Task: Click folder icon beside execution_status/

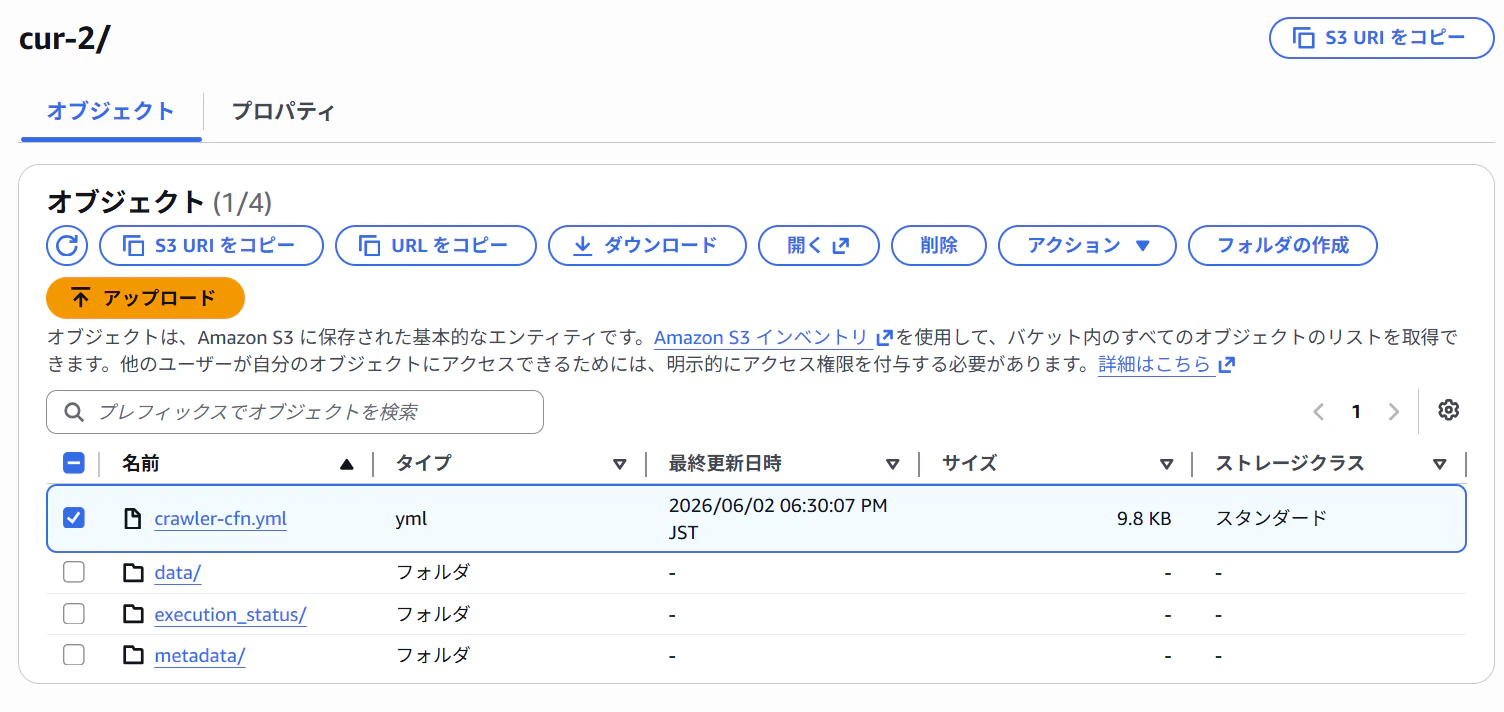Action: [133, 614]
